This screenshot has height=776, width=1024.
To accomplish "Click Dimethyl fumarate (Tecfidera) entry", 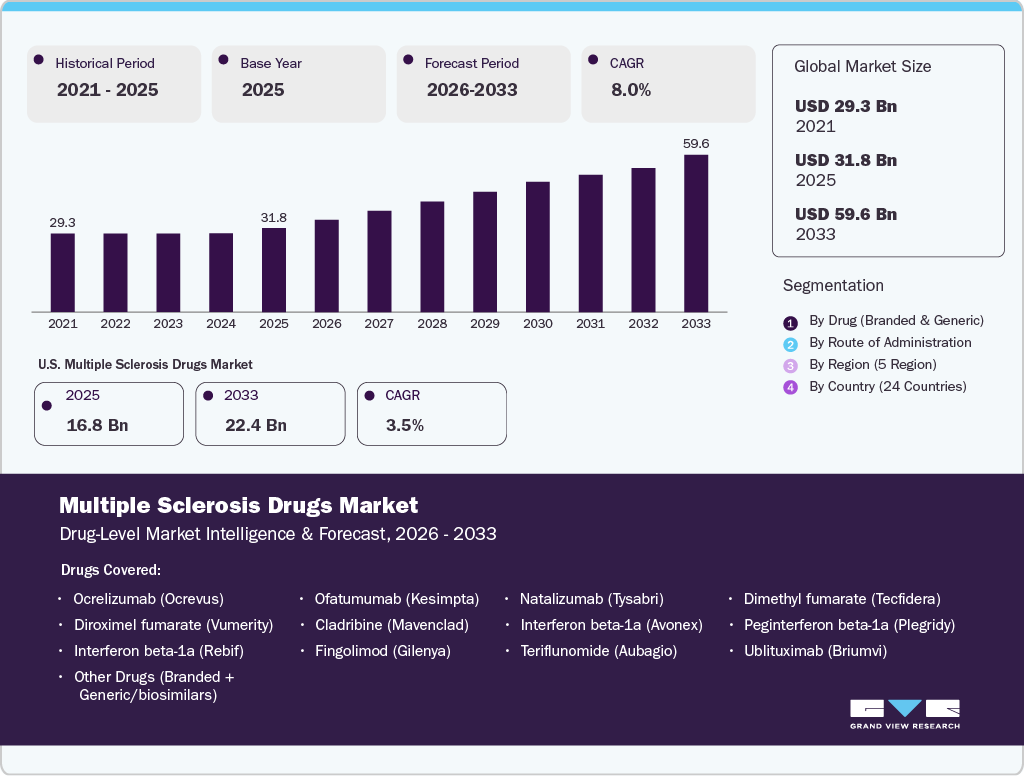I will coord(842,599).
